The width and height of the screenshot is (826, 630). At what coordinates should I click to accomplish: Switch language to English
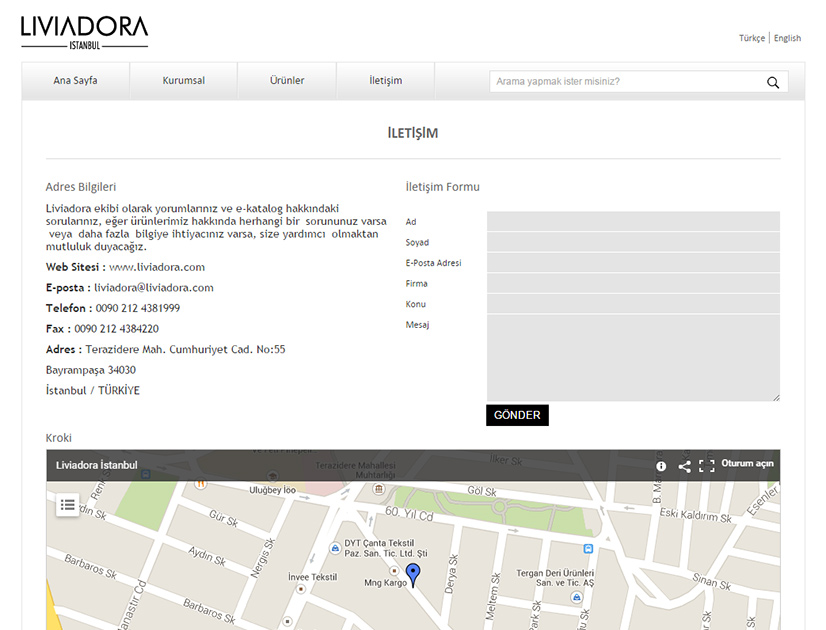tap(787, 38)
